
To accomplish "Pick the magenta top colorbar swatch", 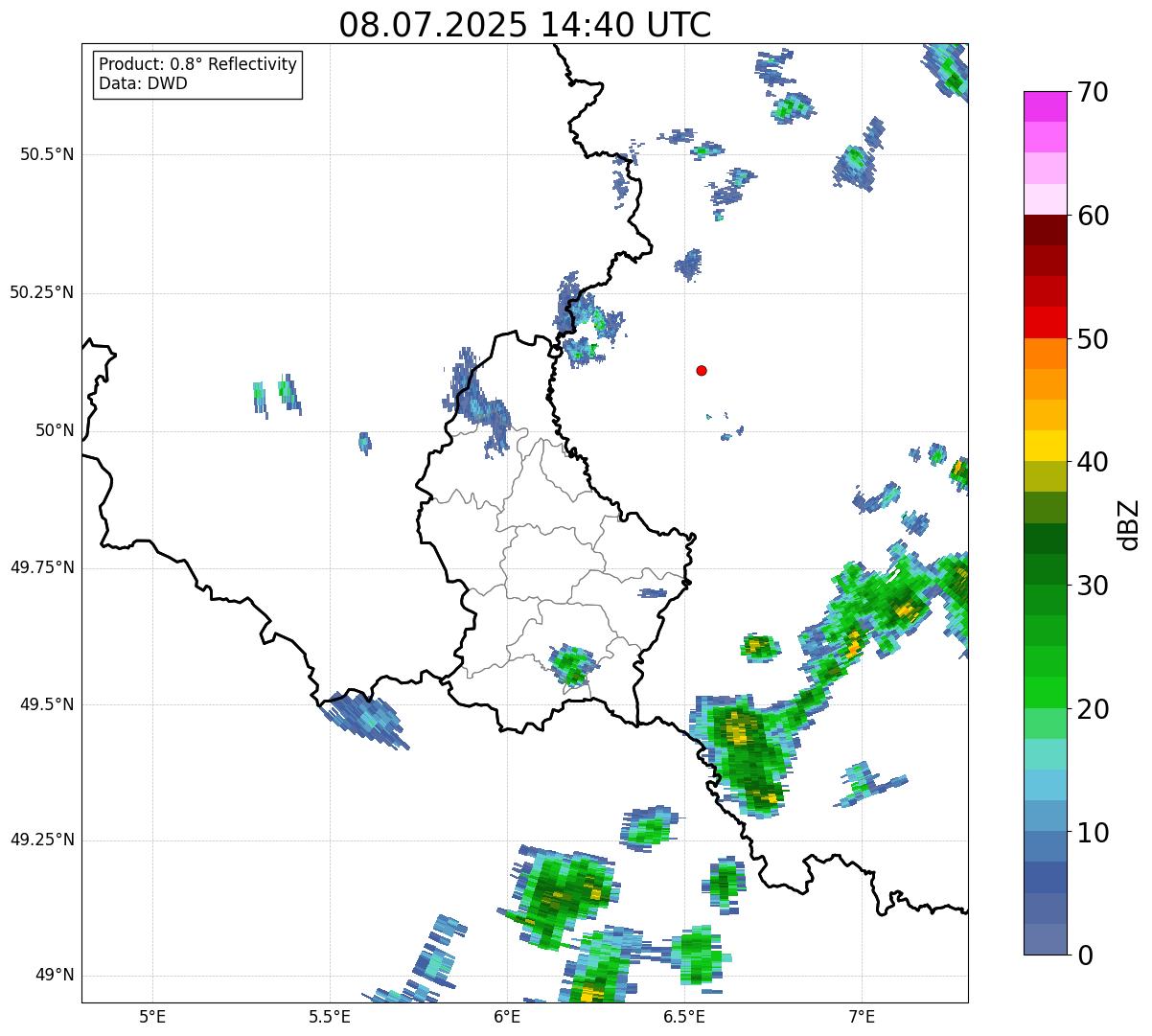I will (x=1046, y=106).
